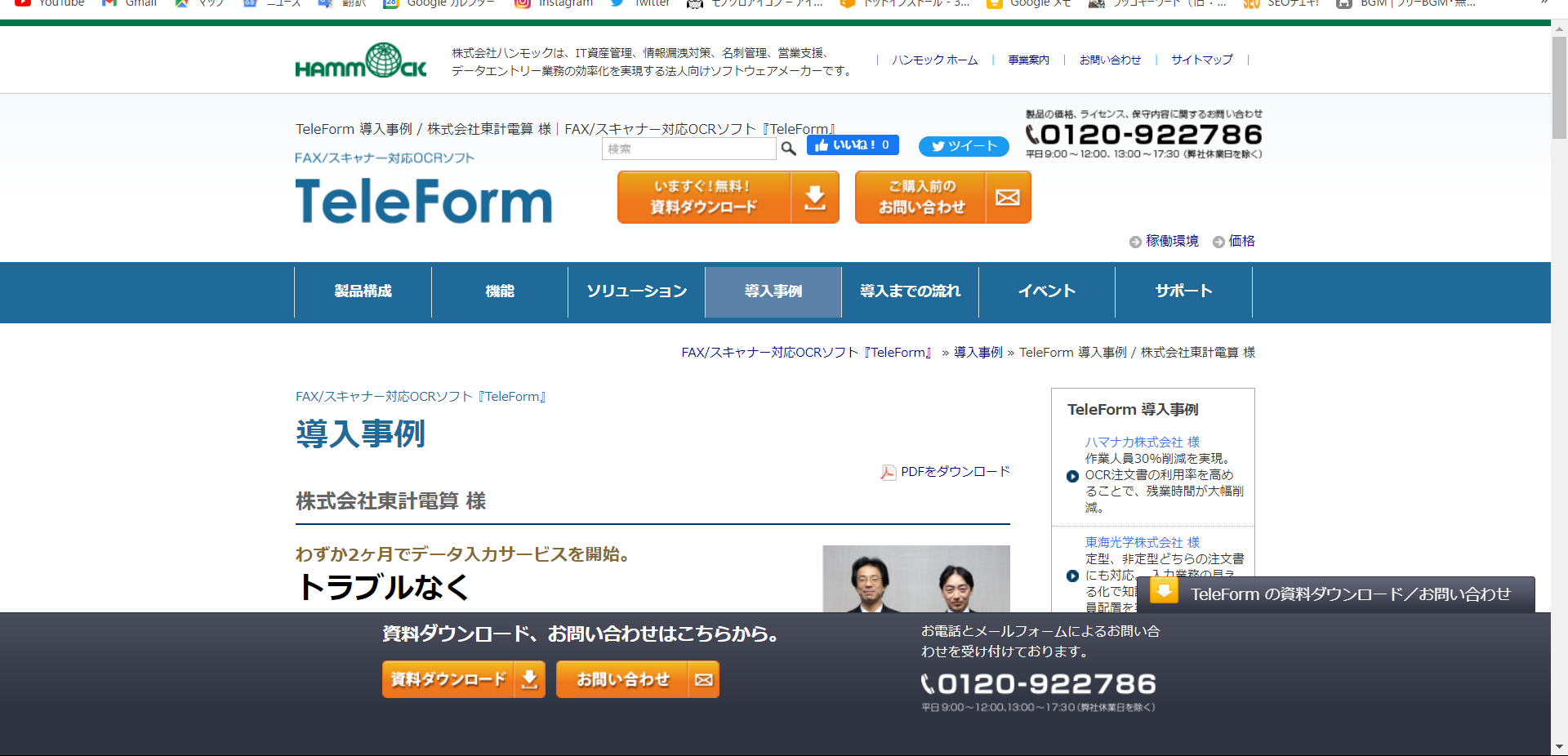
Task: Click the サイトマップ link in top header
Action: point(1201,60)
